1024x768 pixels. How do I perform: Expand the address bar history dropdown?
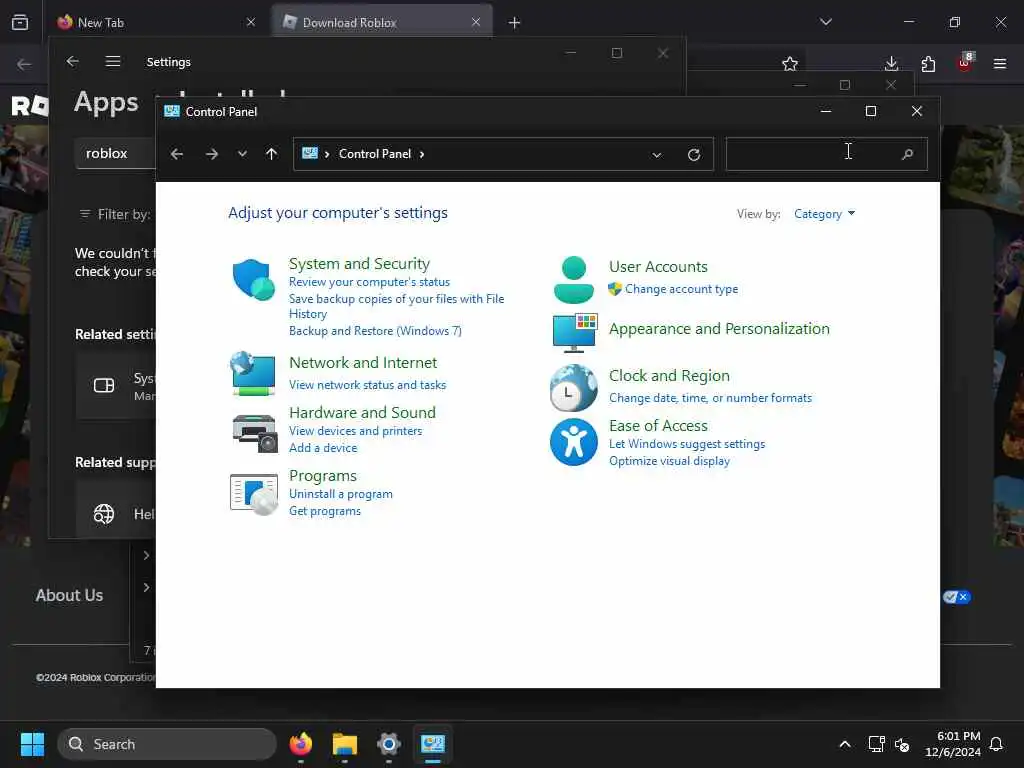click(x=657, y=155)
